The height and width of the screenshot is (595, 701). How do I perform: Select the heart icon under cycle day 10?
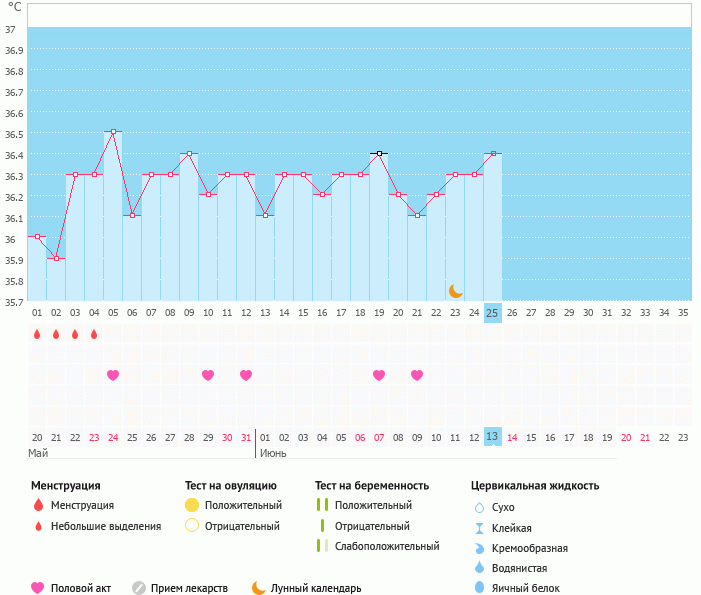(208, 375)
